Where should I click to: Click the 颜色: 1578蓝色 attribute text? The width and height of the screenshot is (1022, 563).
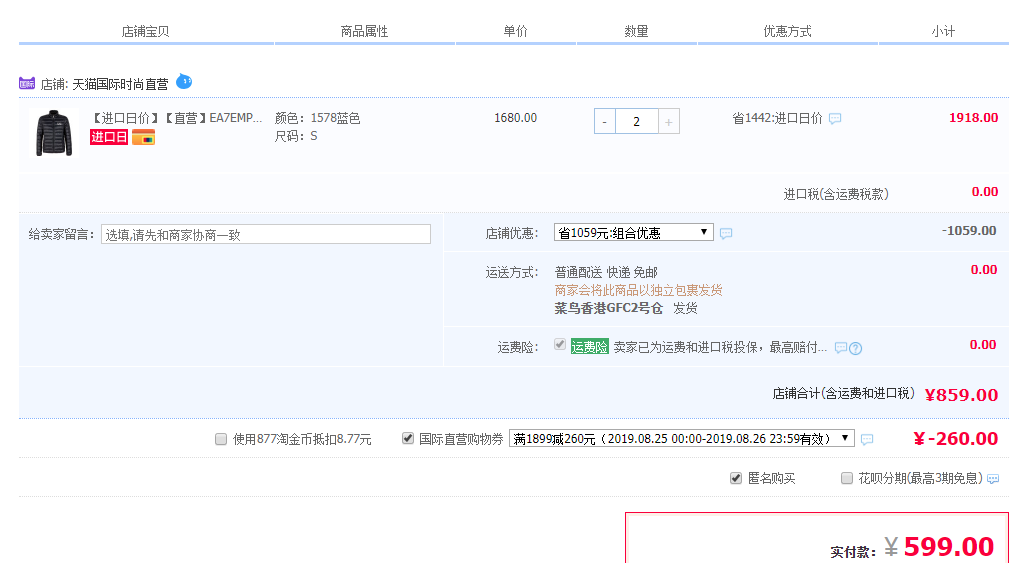coord(317,118)
